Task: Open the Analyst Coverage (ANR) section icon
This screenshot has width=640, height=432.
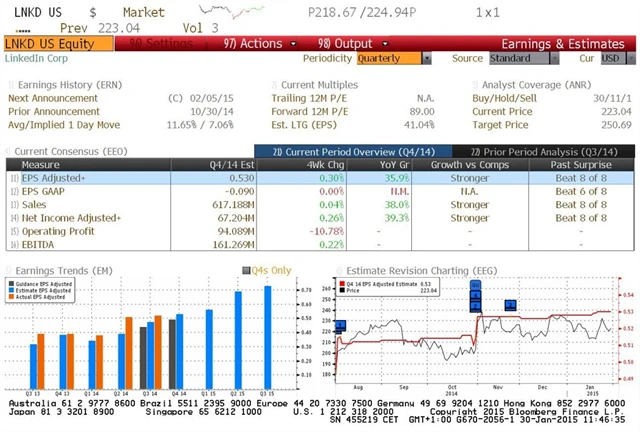Action: tap(475, 84)
